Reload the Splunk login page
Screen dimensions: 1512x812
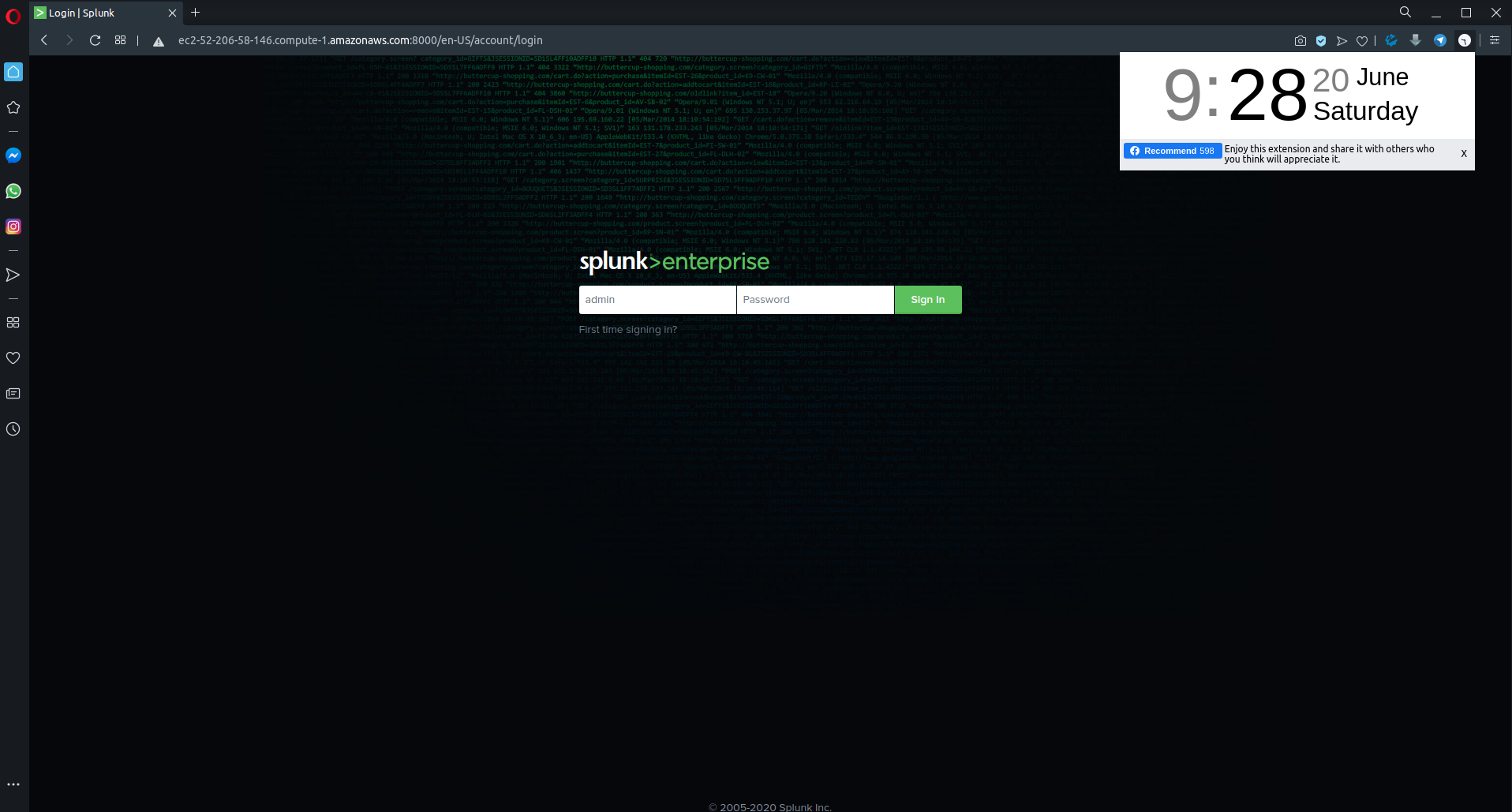[x=95, y=40]
